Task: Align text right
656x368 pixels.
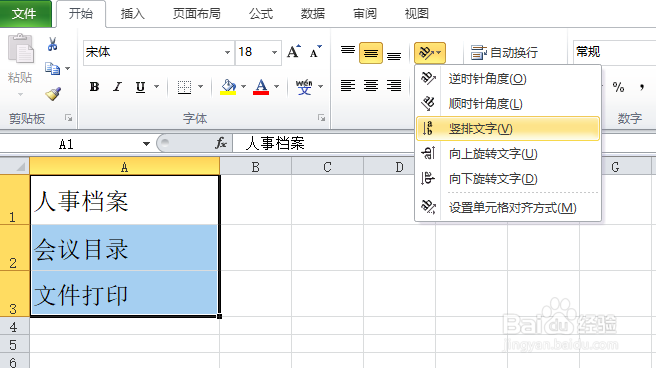Action: point(394,86)
